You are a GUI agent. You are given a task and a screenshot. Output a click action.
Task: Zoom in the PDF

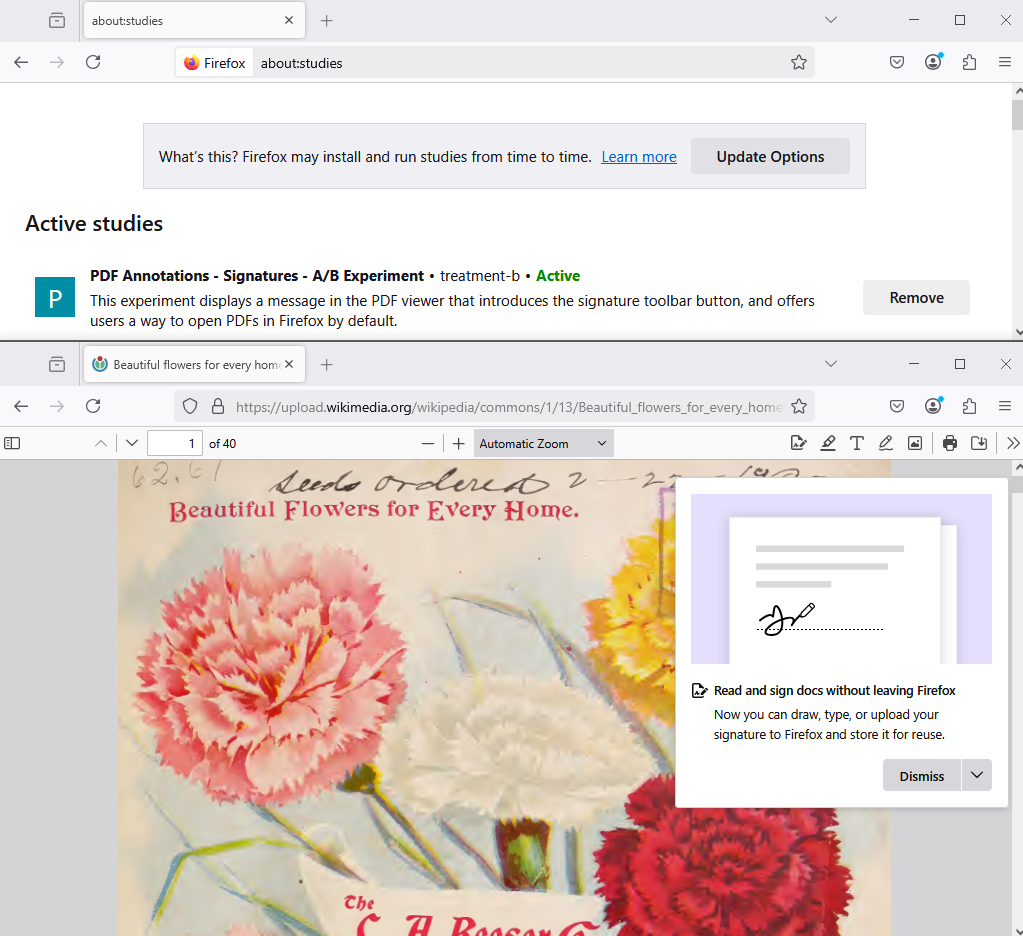(459, 444)
